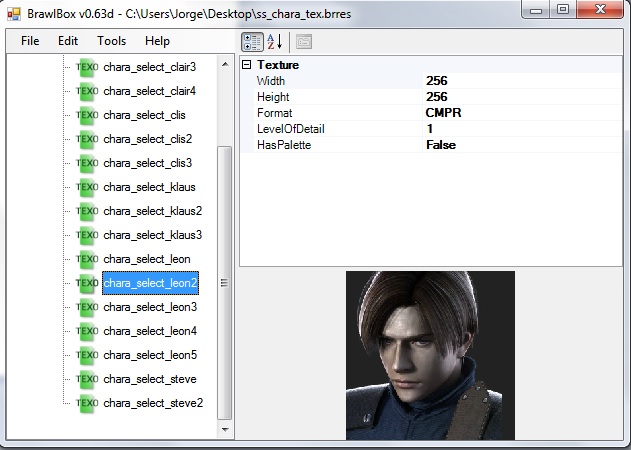The image size is (631, 450).
Task: Collapse the Texture property category
Action: [247, 65]
